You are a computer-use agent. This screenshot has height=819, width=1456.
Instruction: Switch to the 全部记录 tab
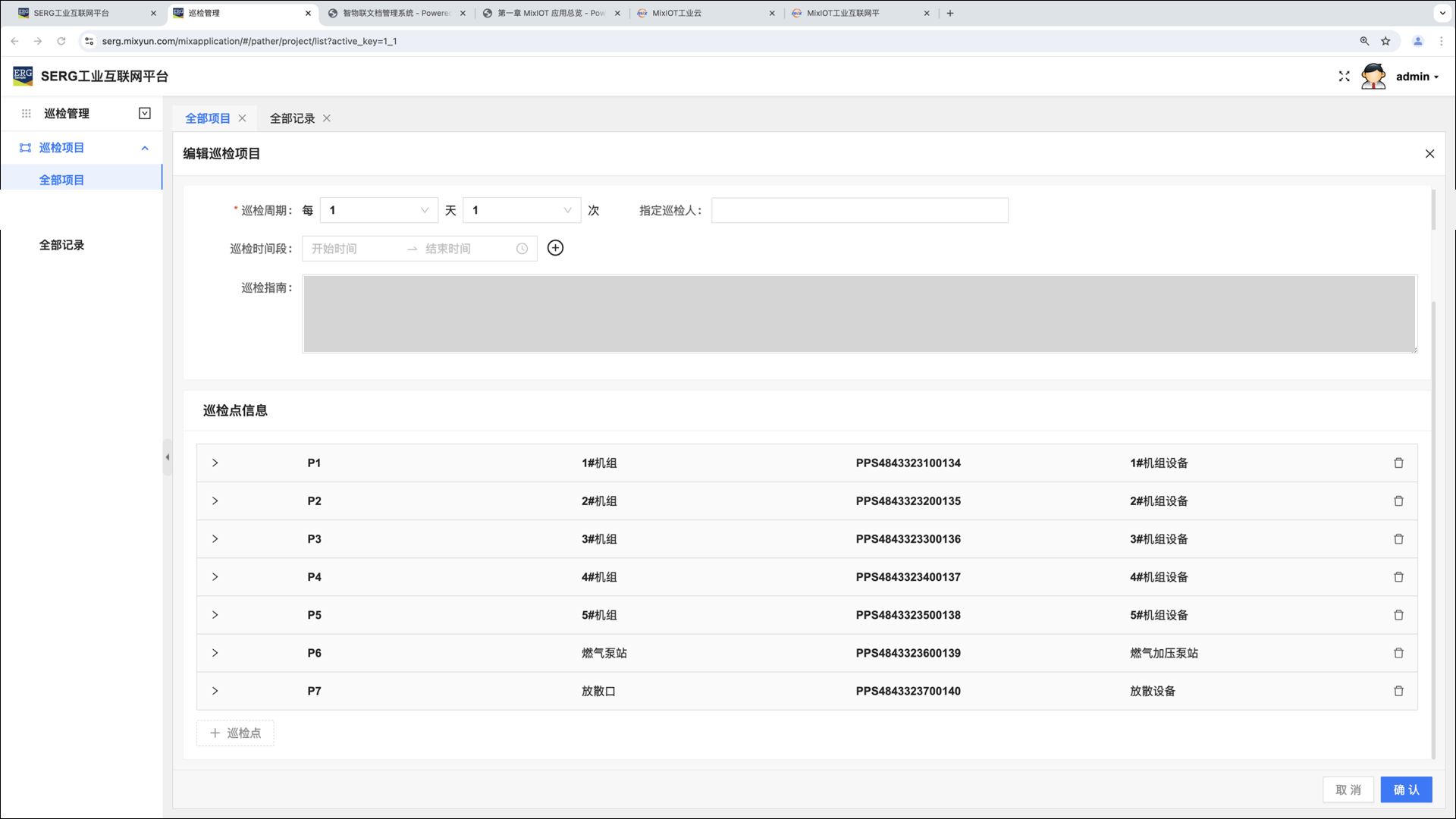(x=292, y=118)
